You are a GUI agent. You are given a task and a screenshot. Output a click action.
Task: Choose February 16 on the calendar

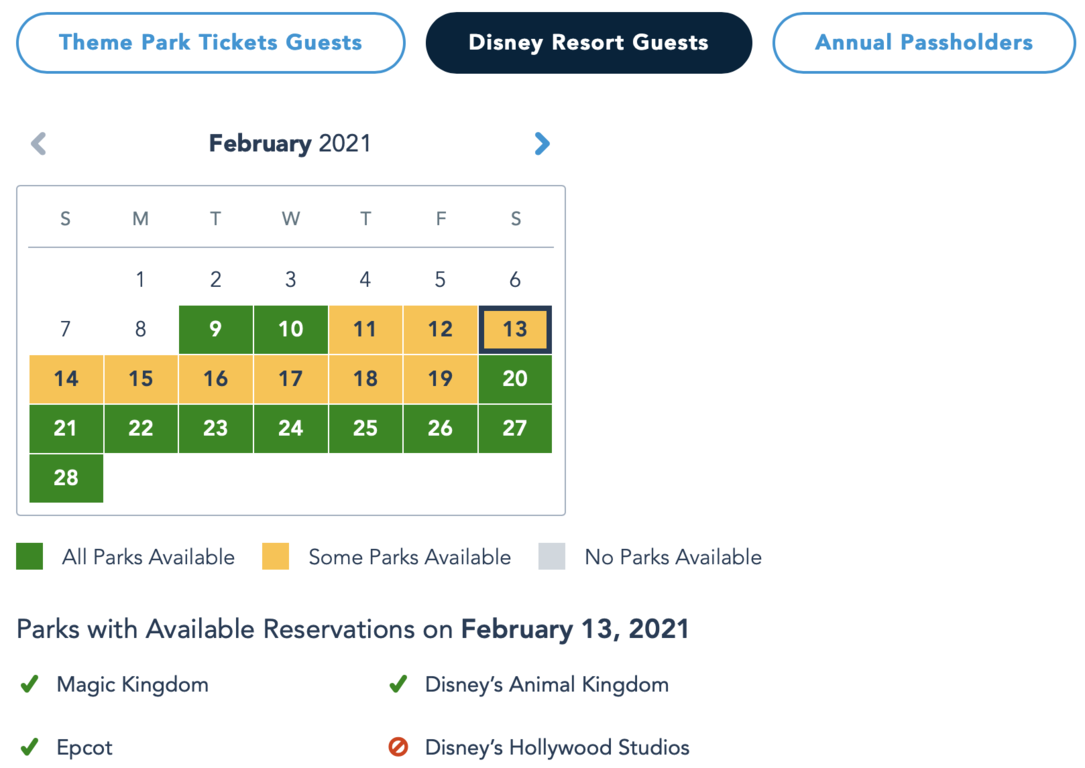tap(215, 379)
